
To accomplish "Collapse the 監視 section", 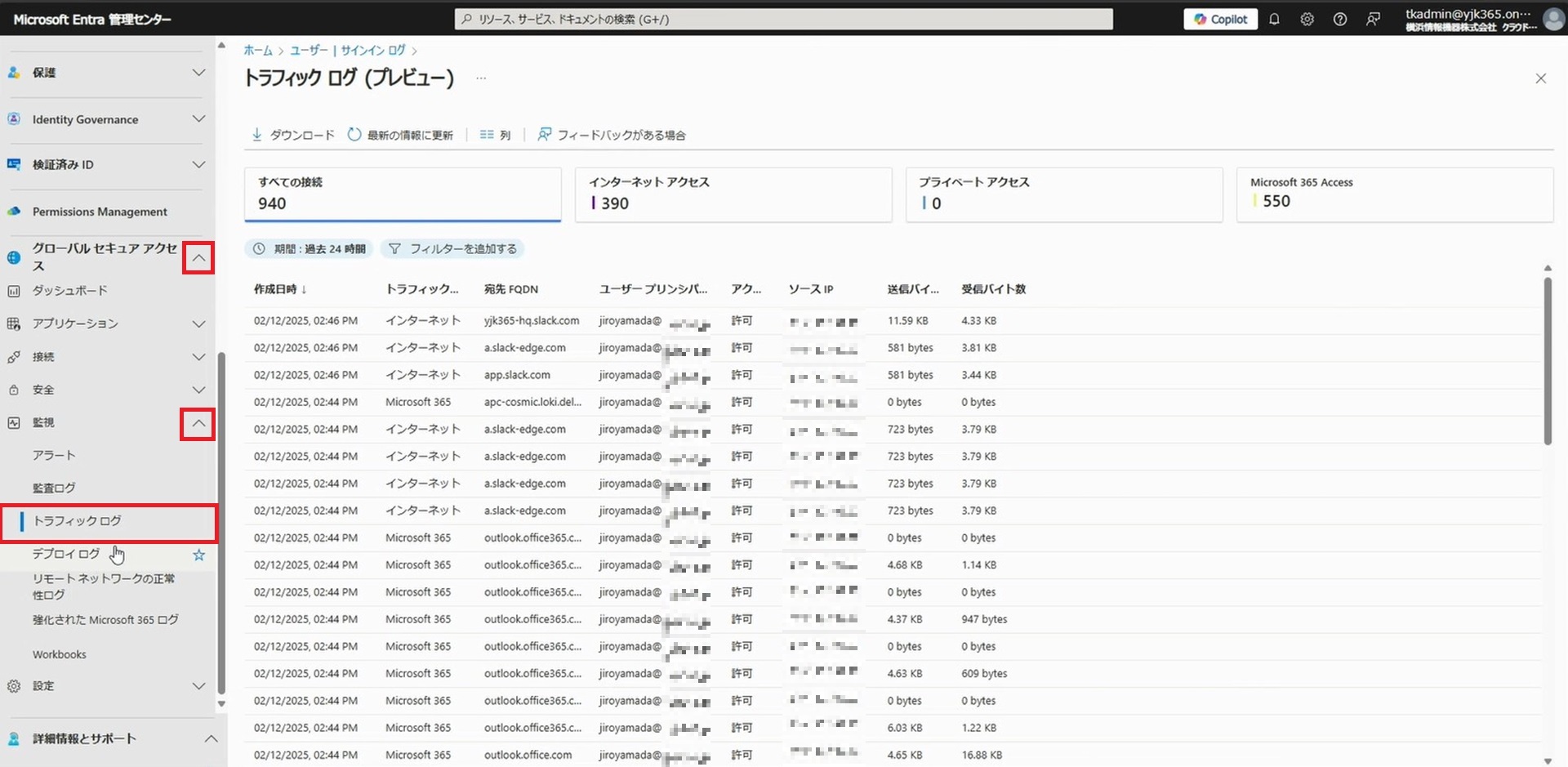I will tap(198, 424).
